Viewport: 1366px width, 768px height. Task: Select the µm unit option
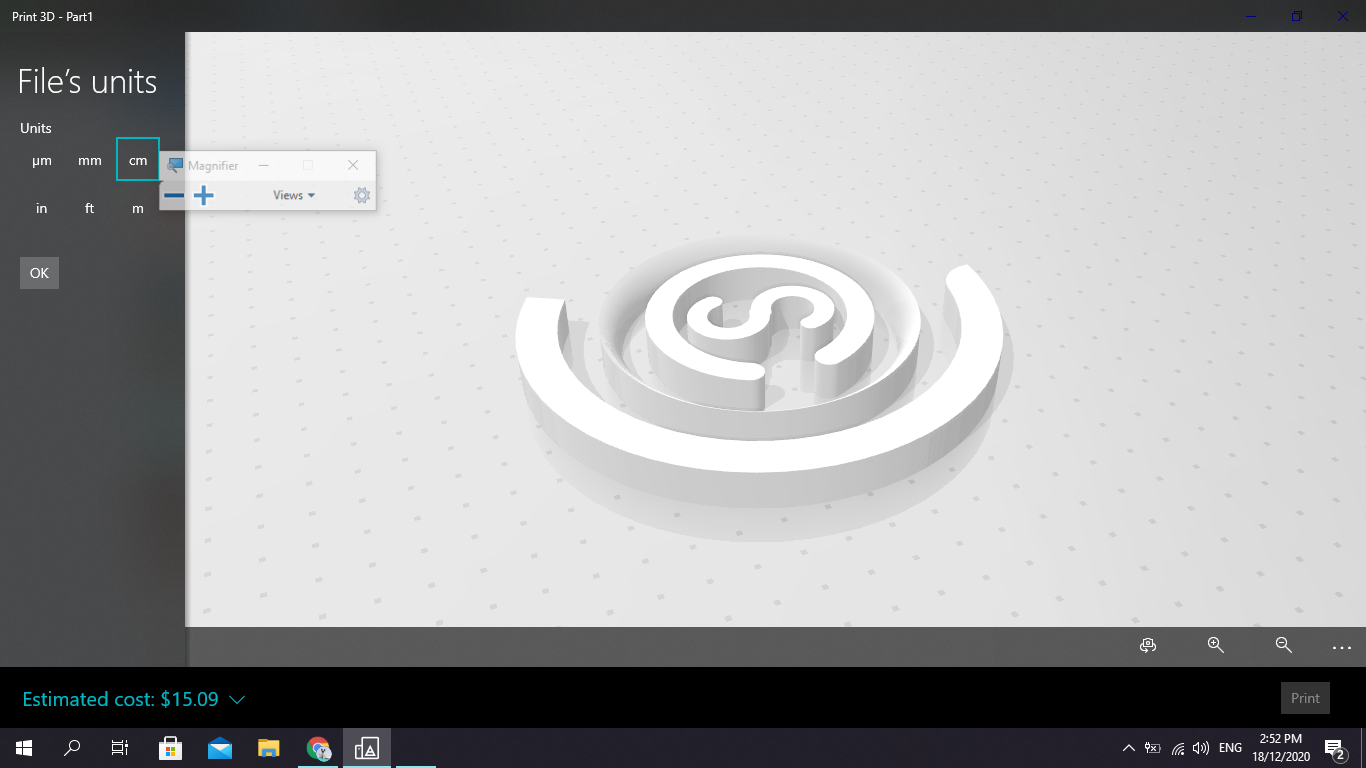point(42,160)
